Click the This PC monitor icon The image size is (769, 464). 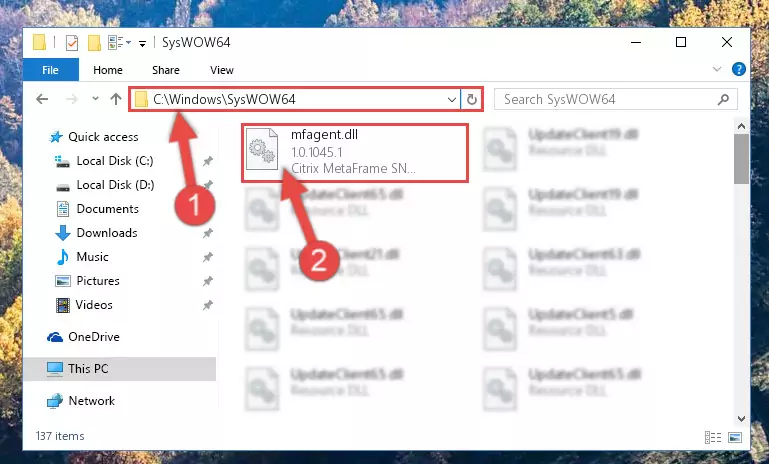[55, 369]
